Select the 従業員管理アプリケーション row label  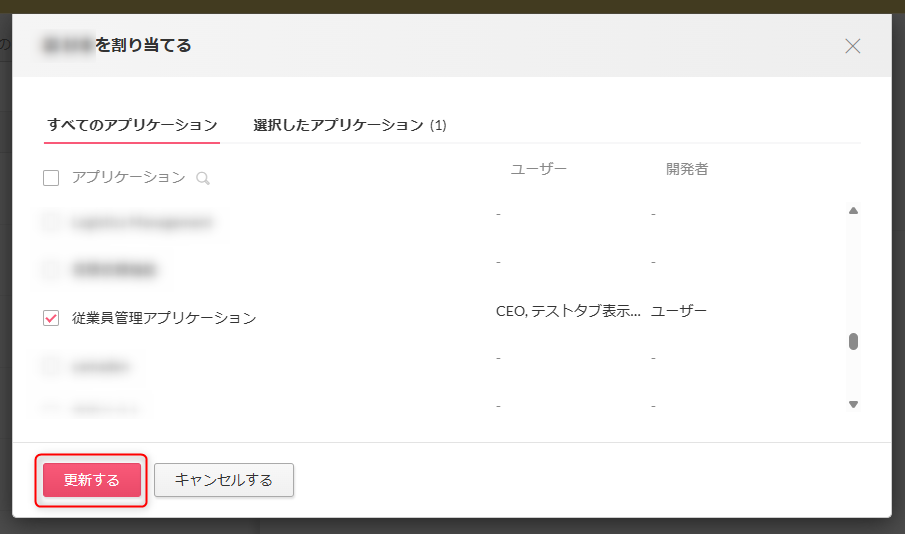164,318
